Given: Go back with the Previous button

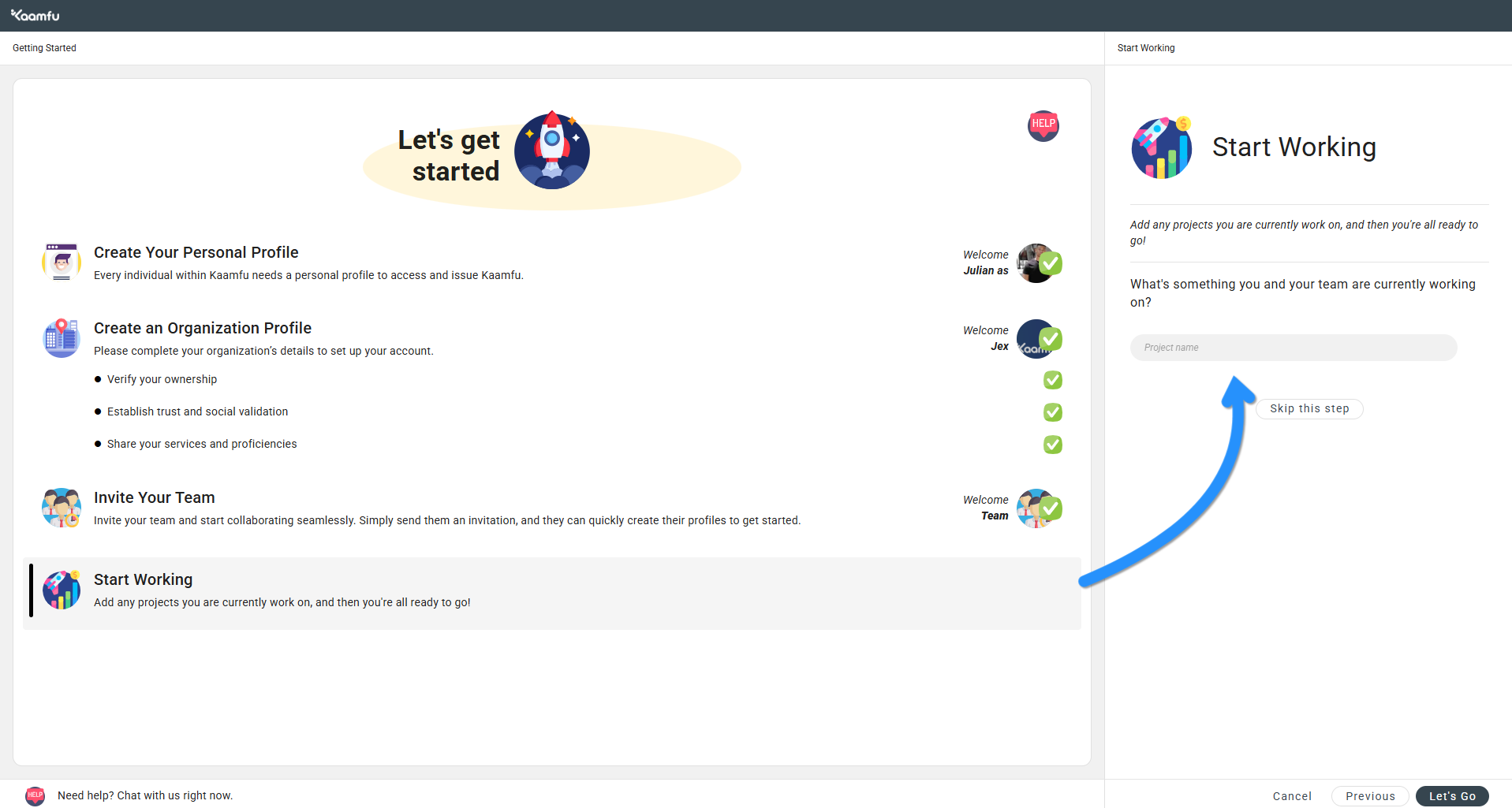Looking at the screenshot, I should point(1369,796).
